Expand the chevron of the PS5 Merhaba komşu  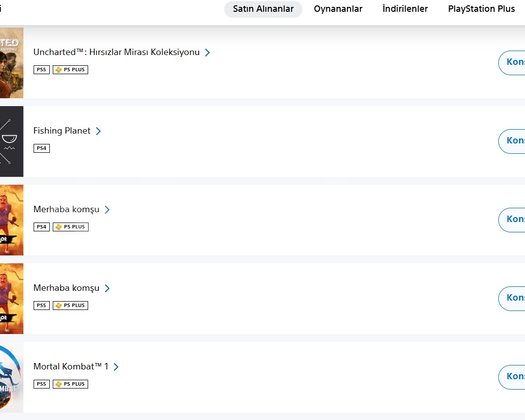pos(107,288)
